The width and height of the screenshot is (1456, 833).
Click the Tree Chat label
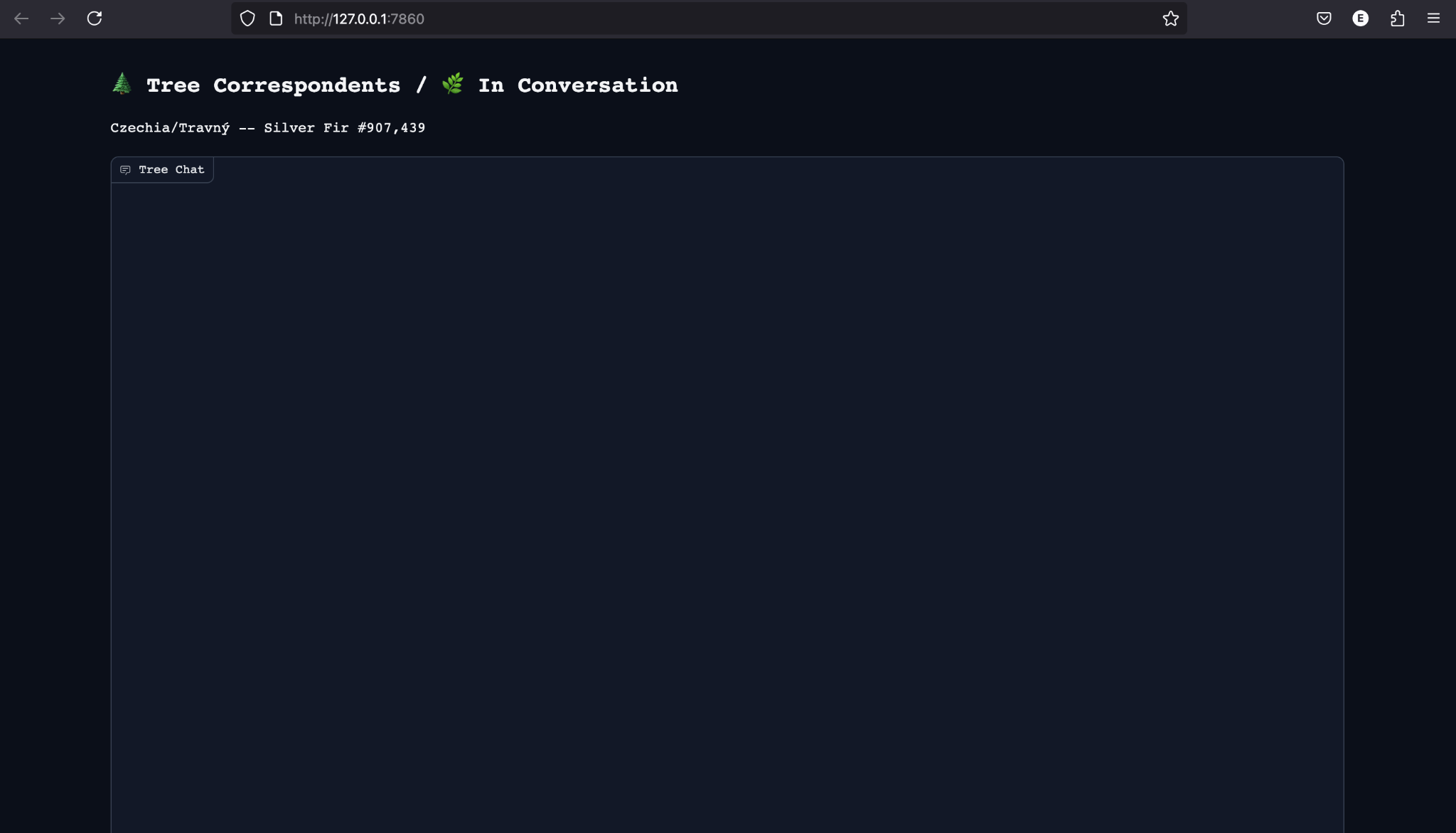point(171,170)
